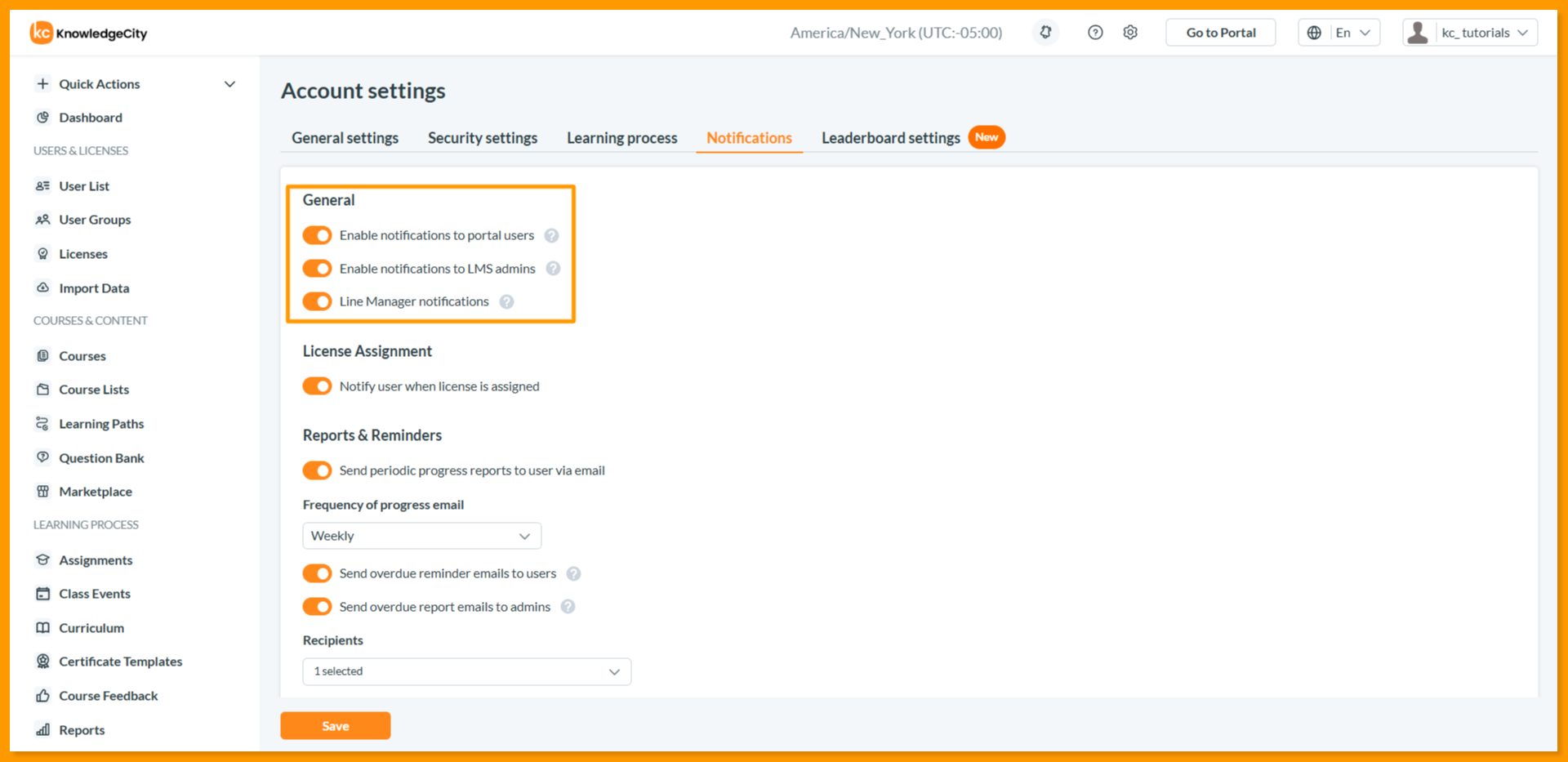This screenshot has width=1568, height=762.
Task: Click the Class Events calendar icon
Action: (x=43, y=594)
